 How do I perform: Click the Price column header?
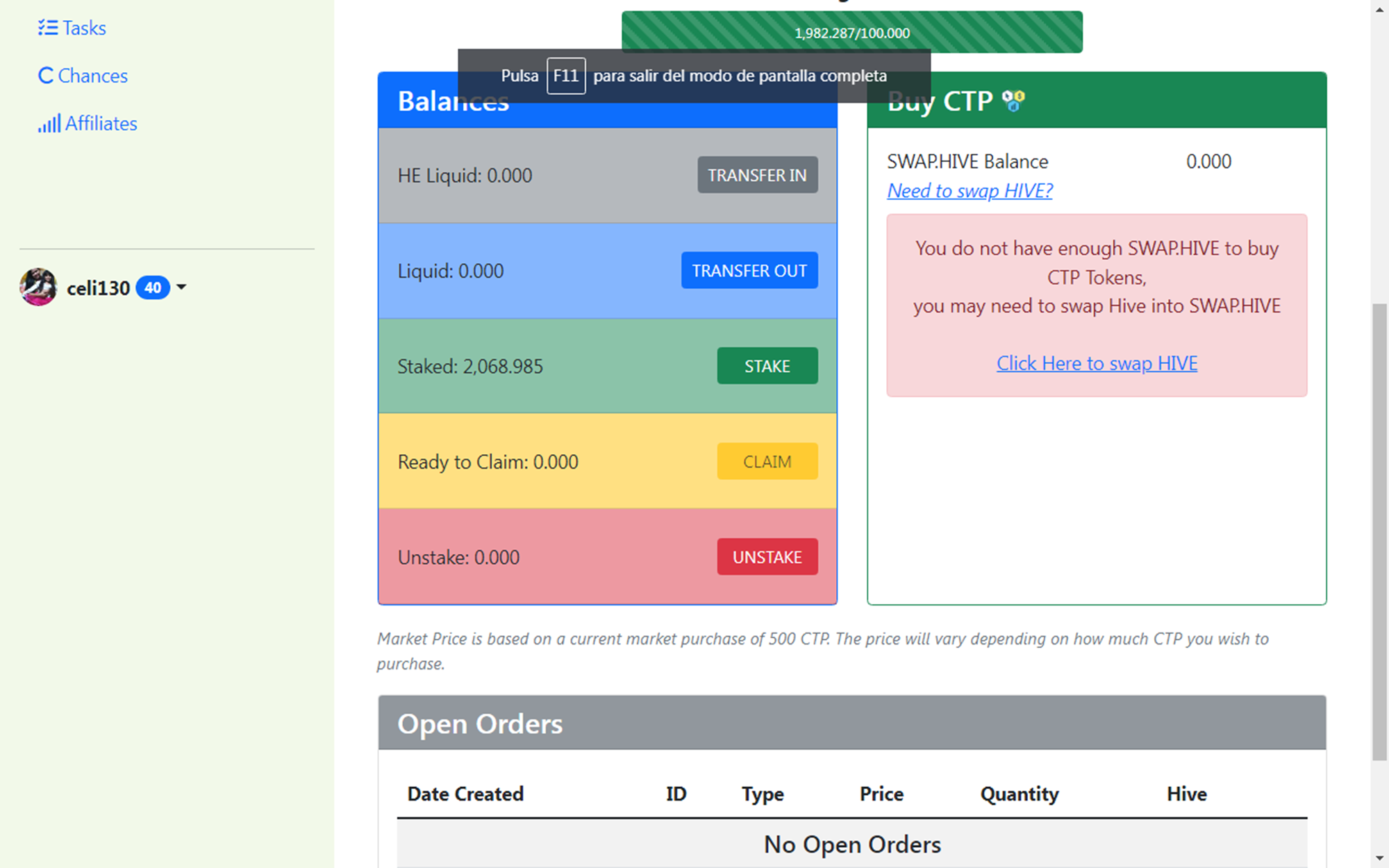[x=881, y=794]
